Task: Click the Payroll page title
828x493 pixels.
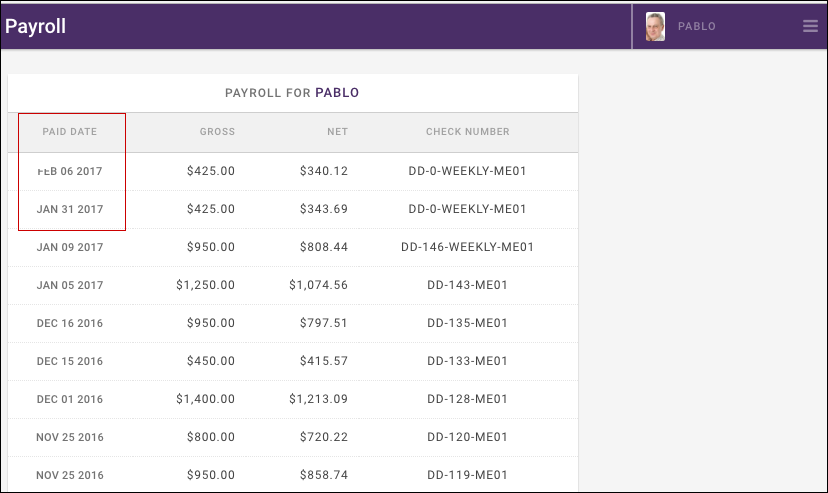Action: pyautogui.click(x=36, y=27)
